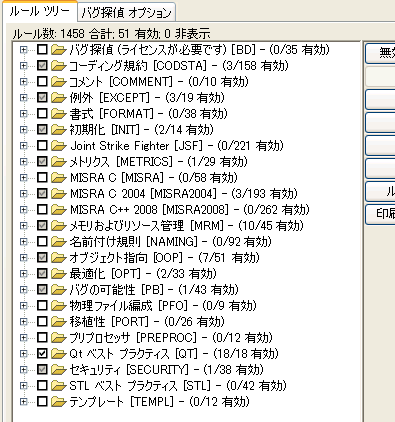
Task: Click the ル button above 印刷
Action: point(380,191)
